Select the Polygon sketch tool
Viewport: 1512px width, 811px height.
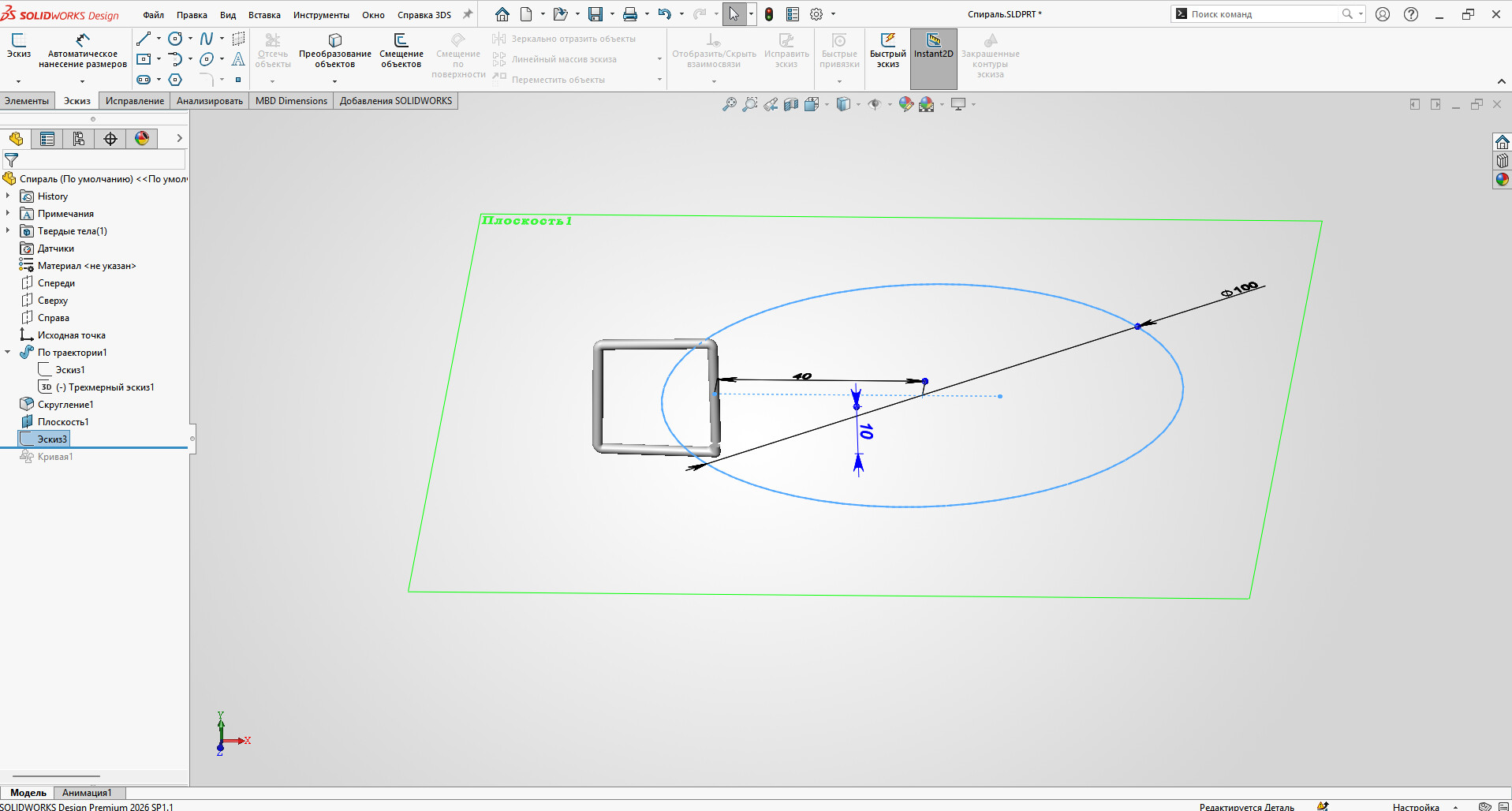175,80
